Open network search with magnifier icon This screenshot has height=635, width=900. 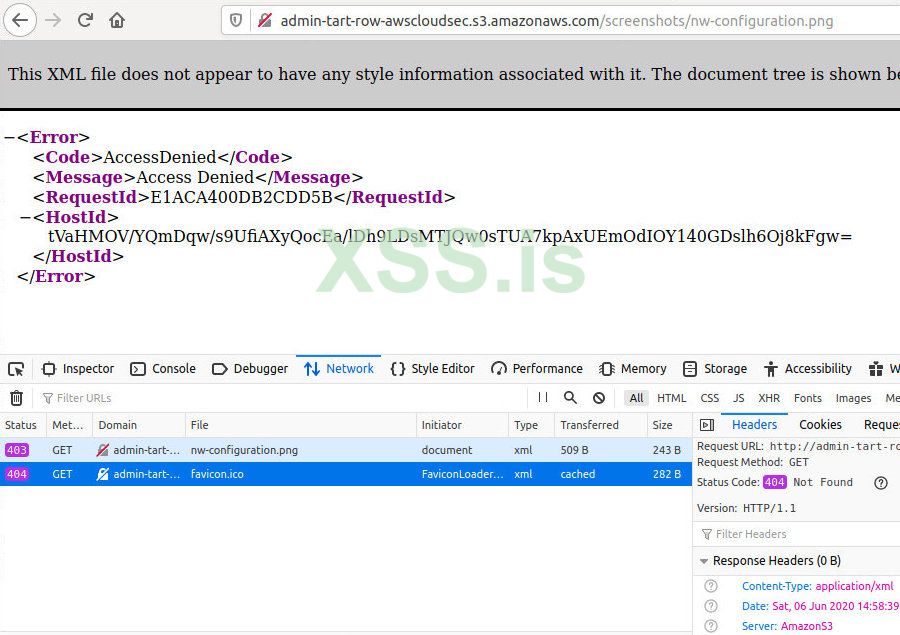coord(570,397)
